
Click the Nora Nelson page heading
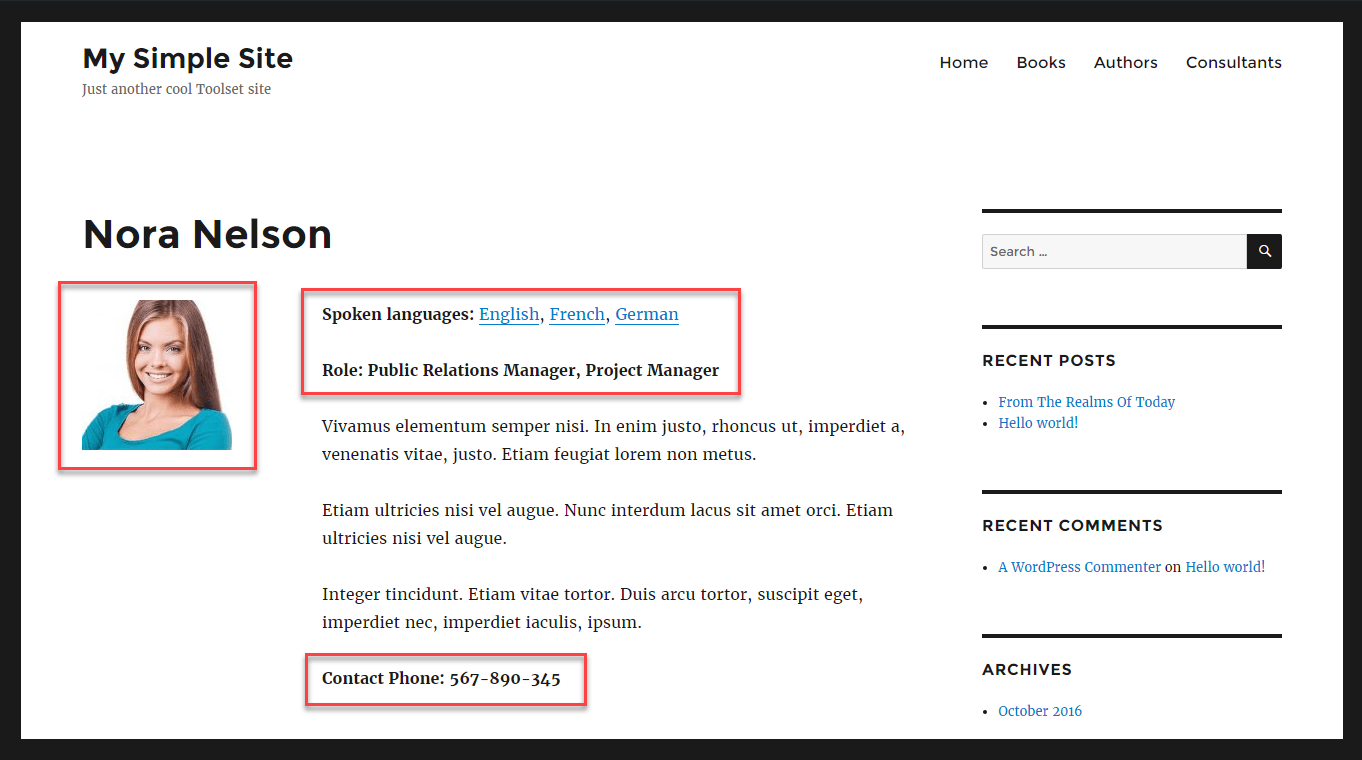207,234
